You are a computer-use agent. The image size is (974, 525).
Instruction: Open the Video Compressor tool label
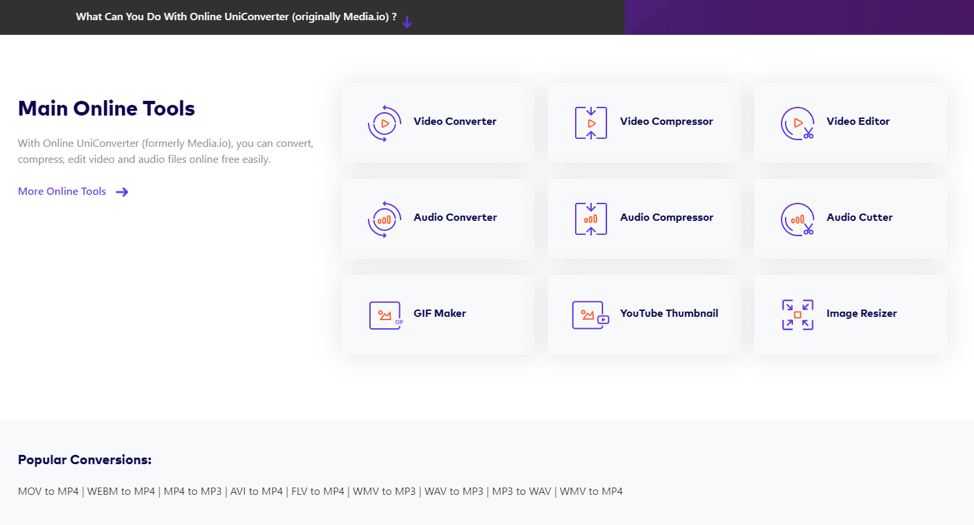tap(667, 121)
